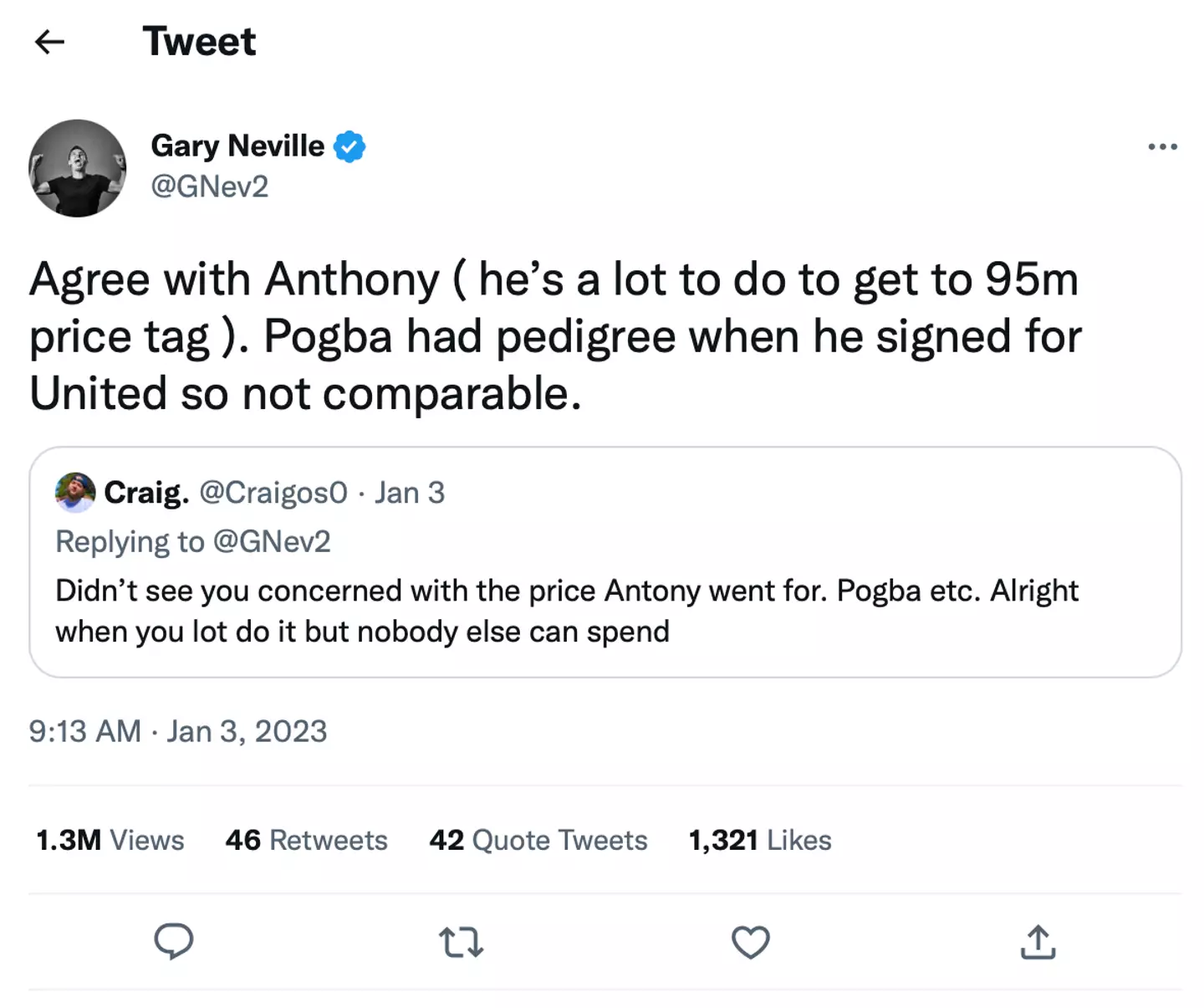The image size is (1204, 1008).
Task: View the 1,321 Likes list
Action: (x=759, y=840)
